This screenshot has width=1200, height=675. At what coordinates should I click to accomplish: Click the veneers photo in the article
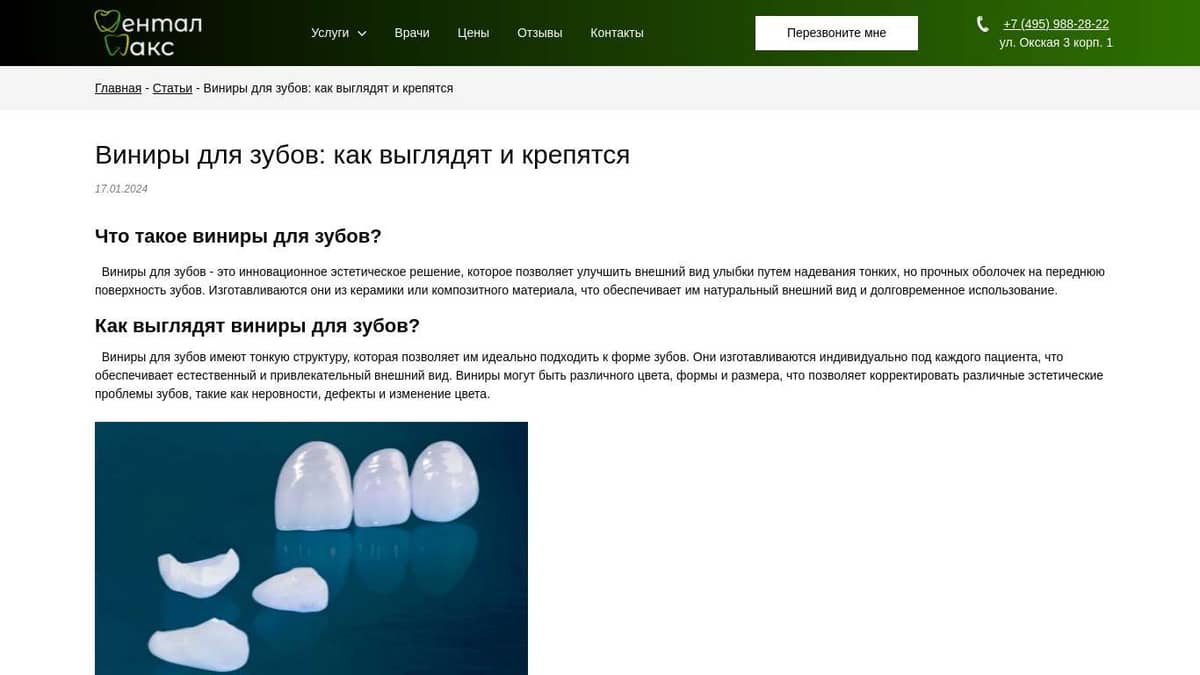coord(311,548)
